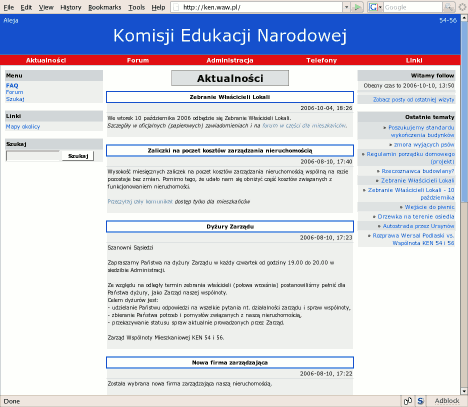Click the Zebranie Właścicieli Lokali news heading
The height and width of the screenshot is (407, 468).
230,97
